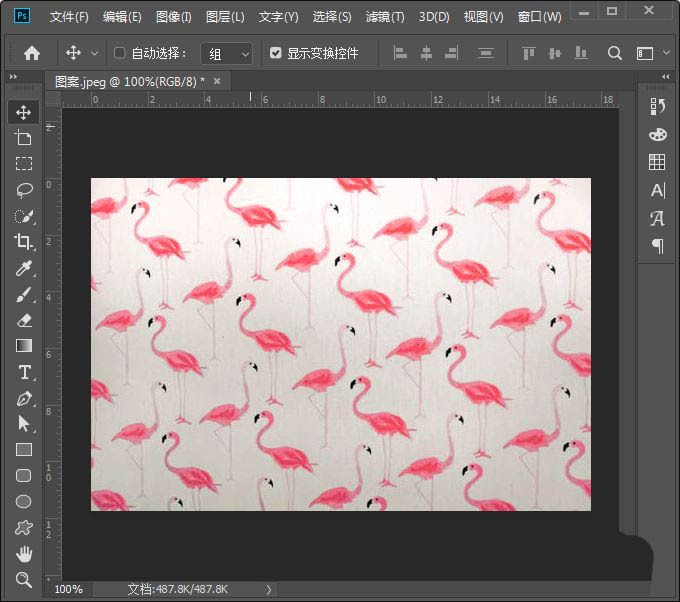Select the Eyedropper tool
The image size is (680, 602).
[x=24, y=268]
